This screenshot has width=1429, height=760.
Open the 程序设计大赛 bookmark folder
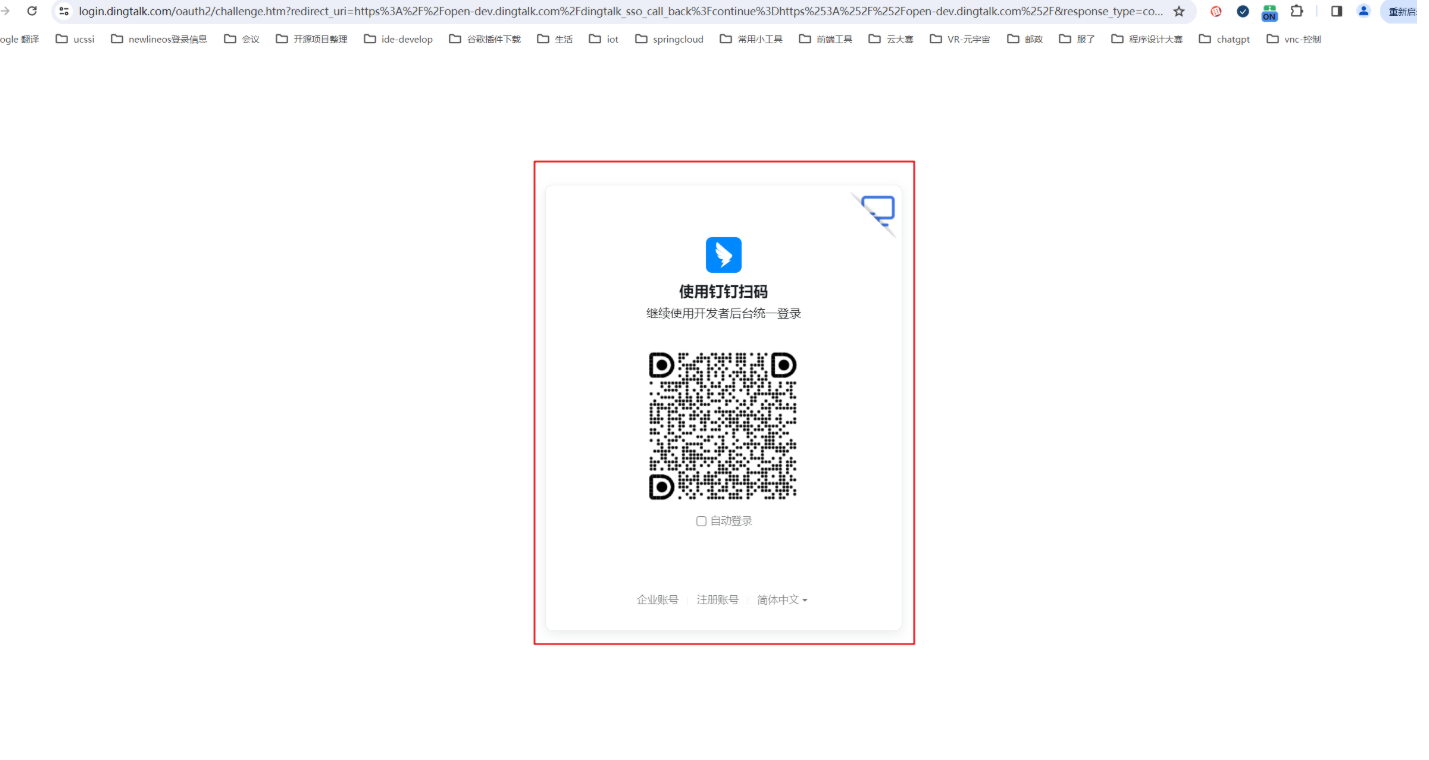coord(1147,39)
